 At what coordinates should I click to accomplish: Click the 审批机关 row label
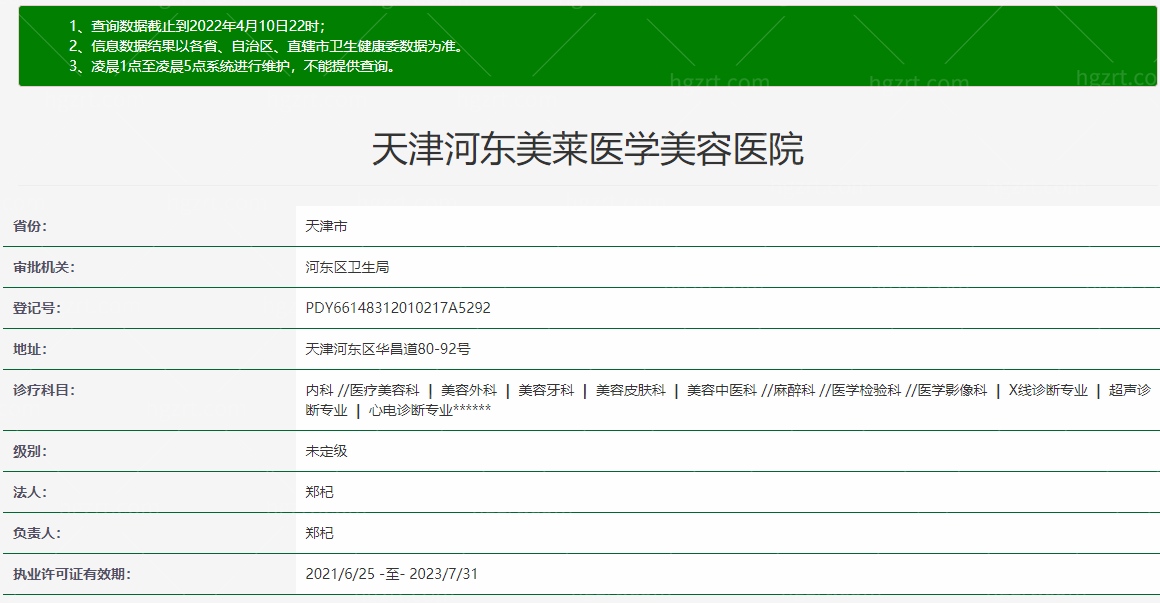44,267
